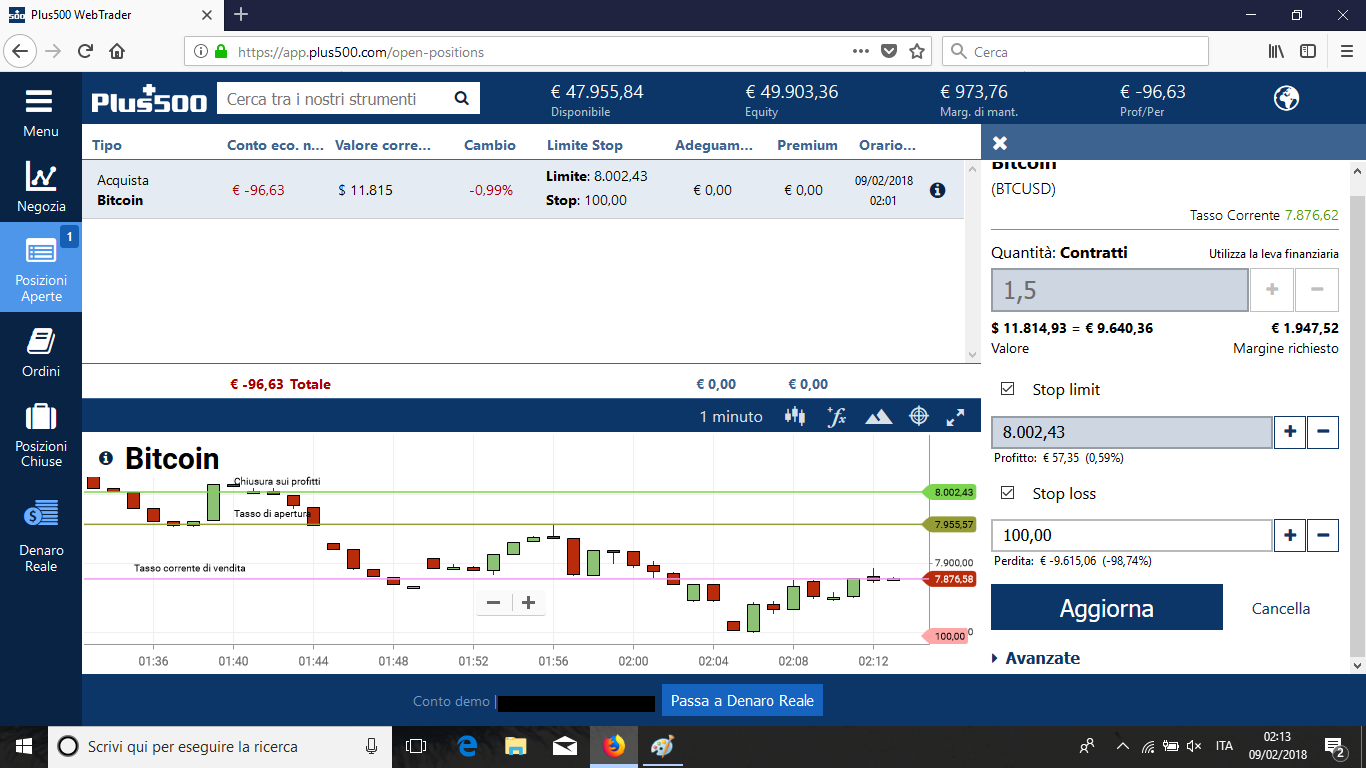Switch to area chart view

click(x=878, y=417)
